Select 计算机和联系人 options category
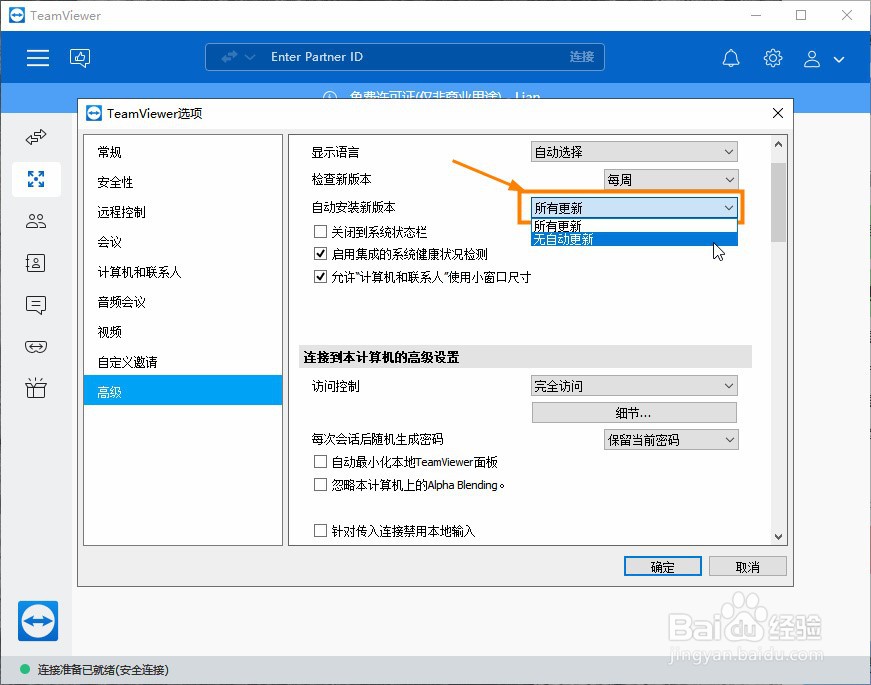Viewport: 871px width, 685px height. click(x=183, y=272)
